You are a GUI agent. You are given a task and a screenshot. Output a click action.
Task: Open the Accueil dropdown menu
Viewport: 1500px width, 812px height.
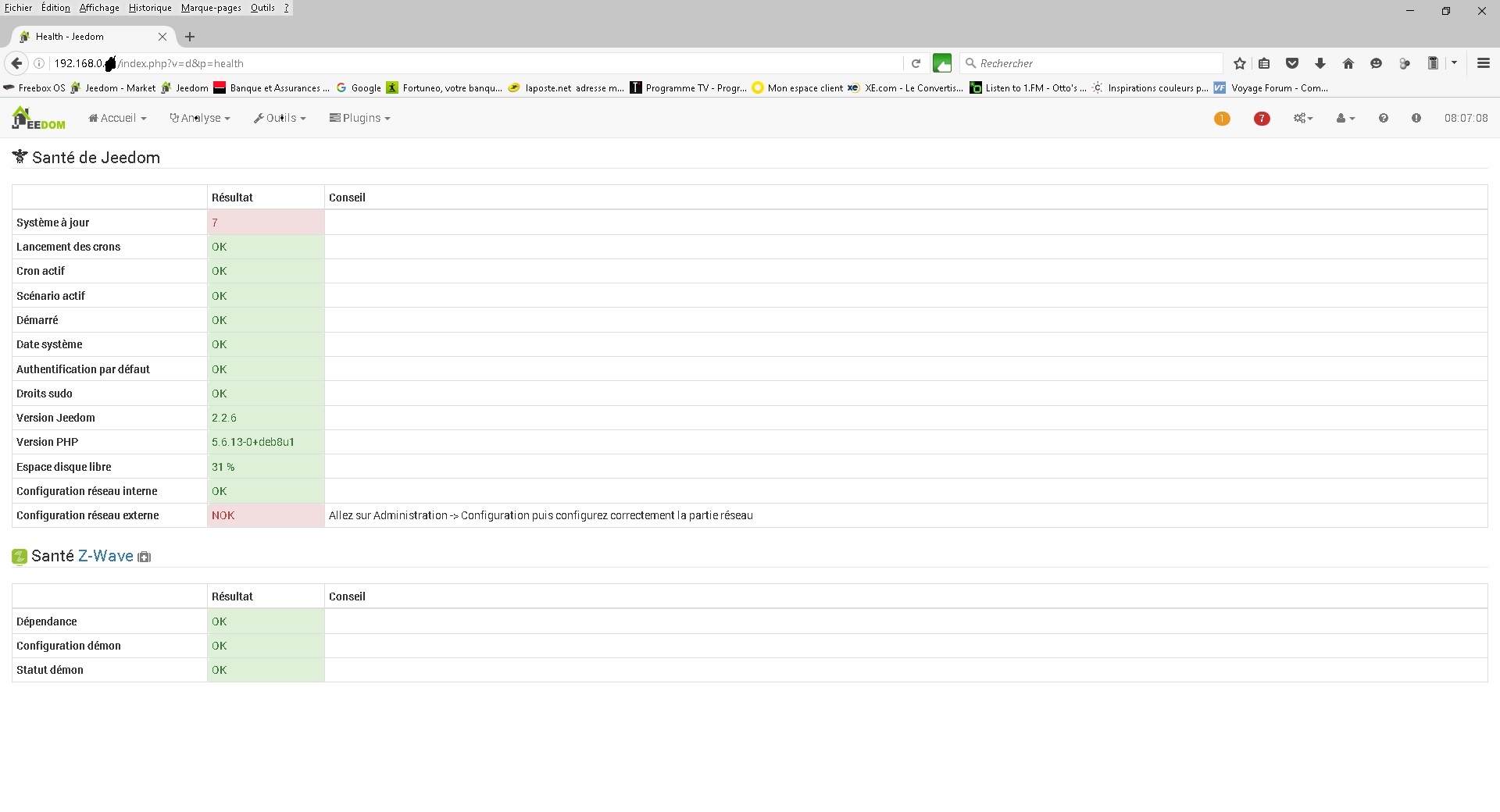pos(117,118)
